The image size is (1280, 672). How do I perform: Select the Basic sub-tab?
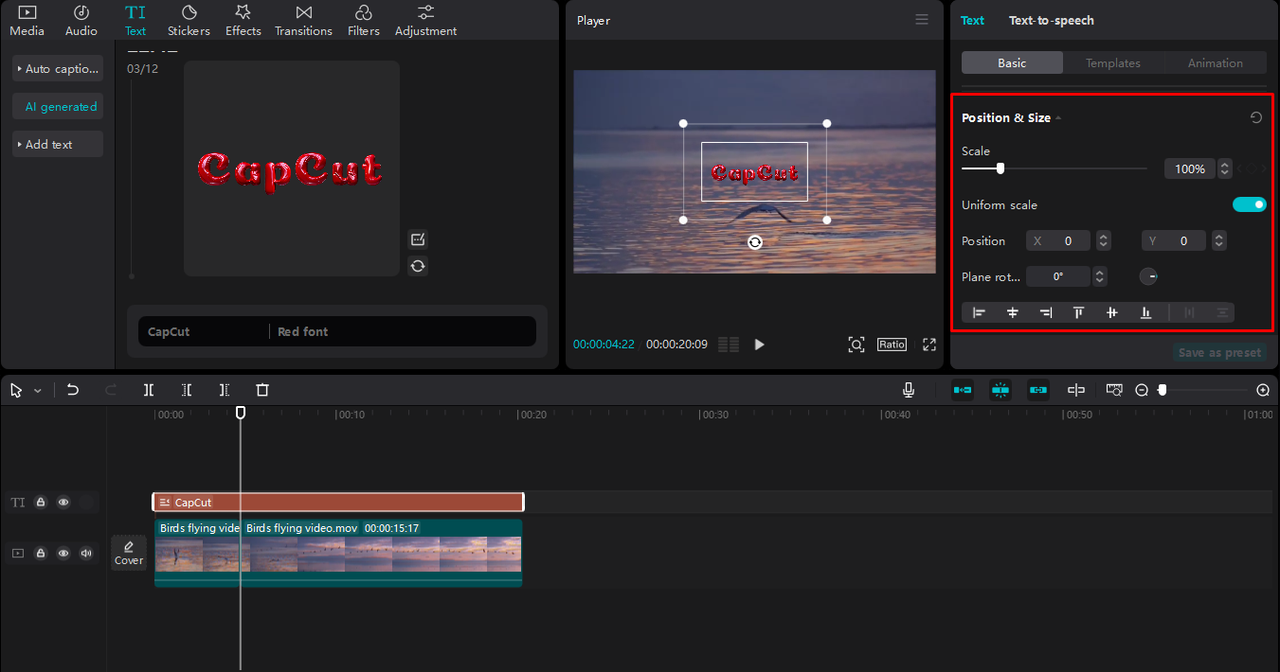pos(1012,63)
